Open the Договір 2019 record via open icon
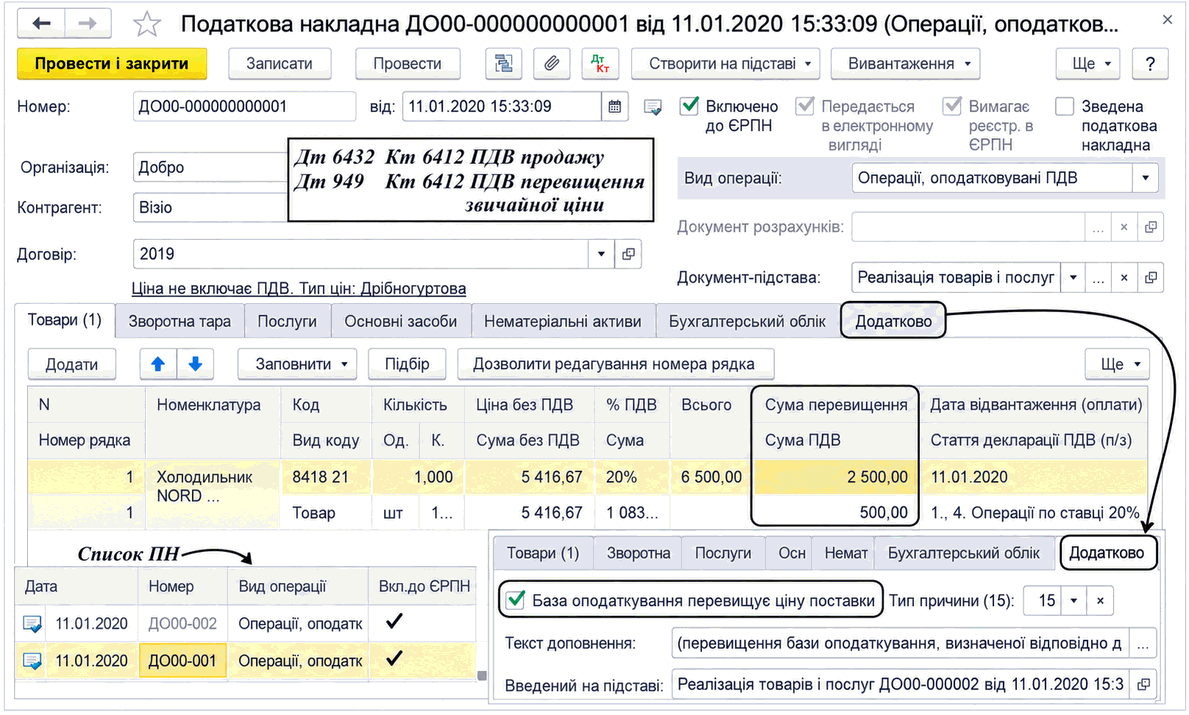The image size is (1189, 715). [x=629, y=254]
